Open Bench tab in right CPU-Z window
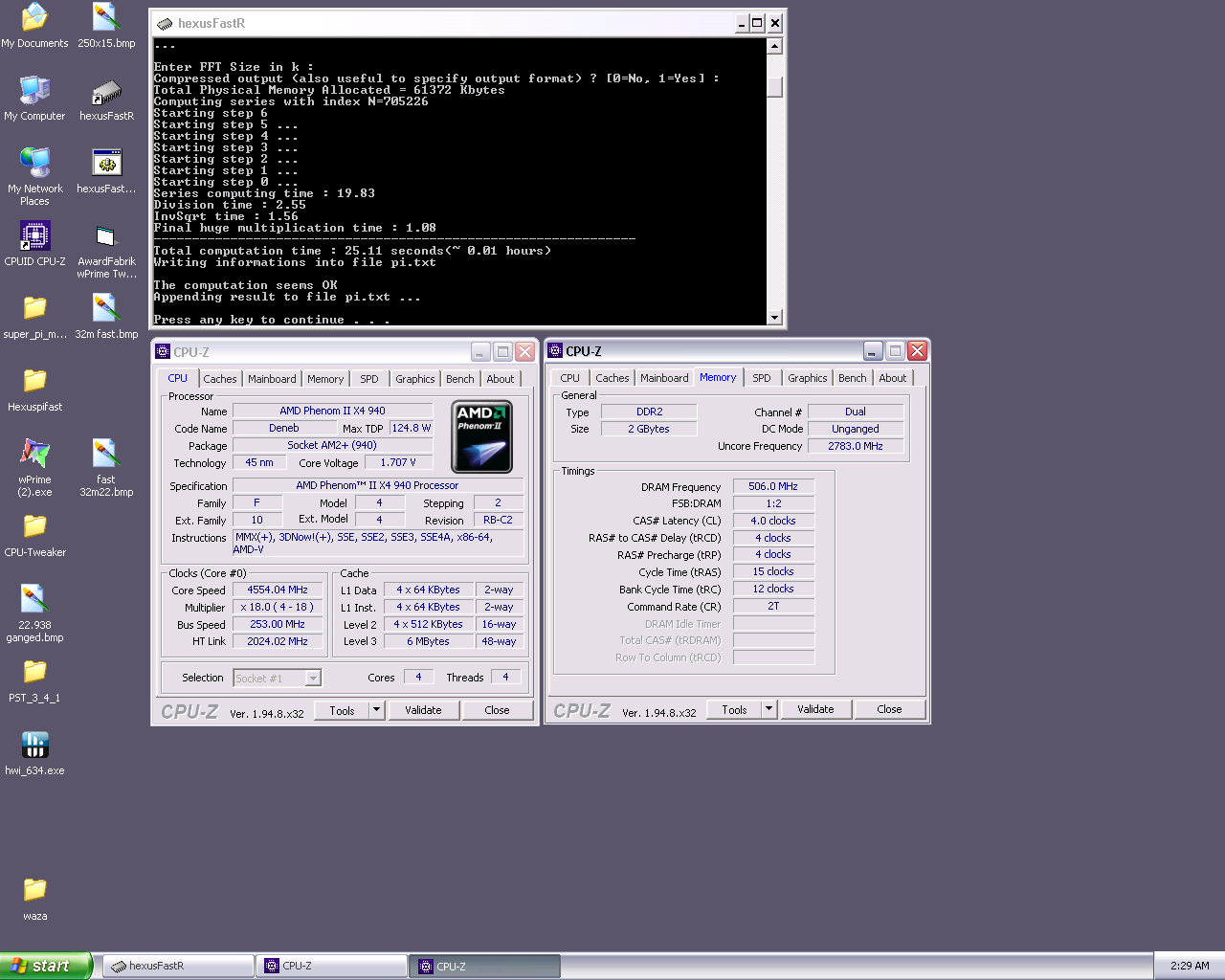 point(853,378)
